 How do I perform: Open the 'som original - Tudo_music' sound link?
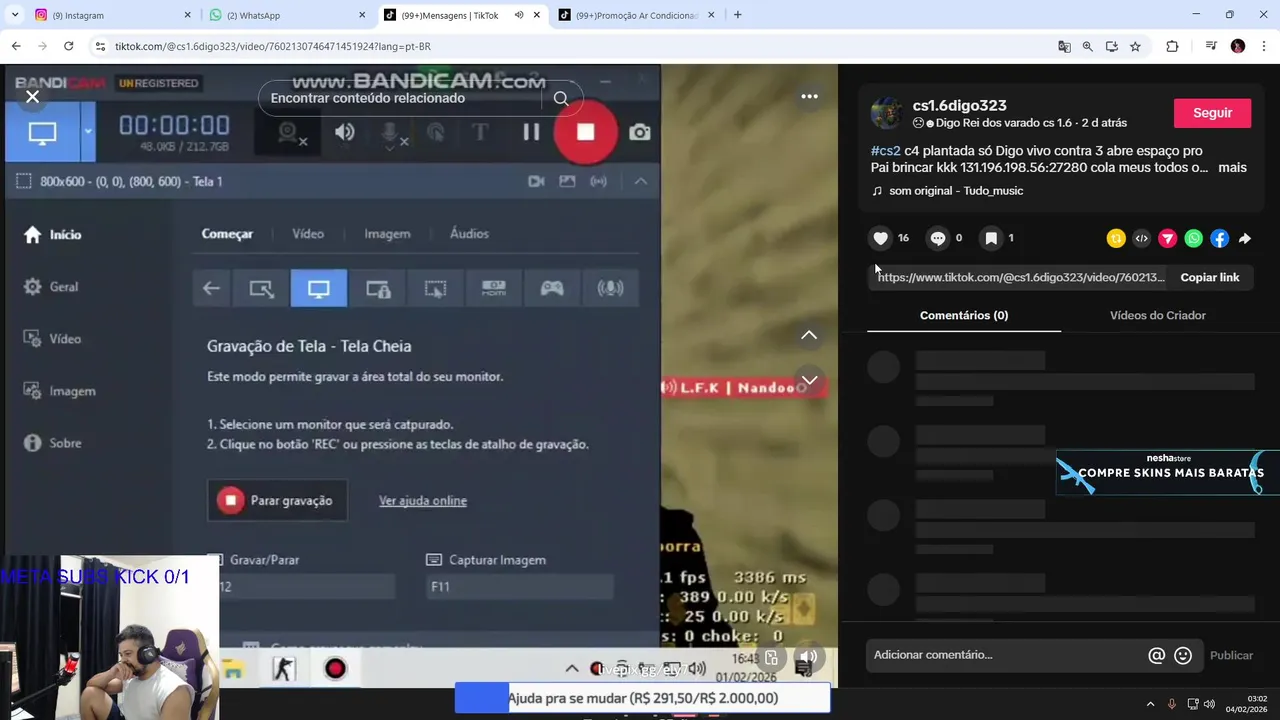[x=956, y=191]
